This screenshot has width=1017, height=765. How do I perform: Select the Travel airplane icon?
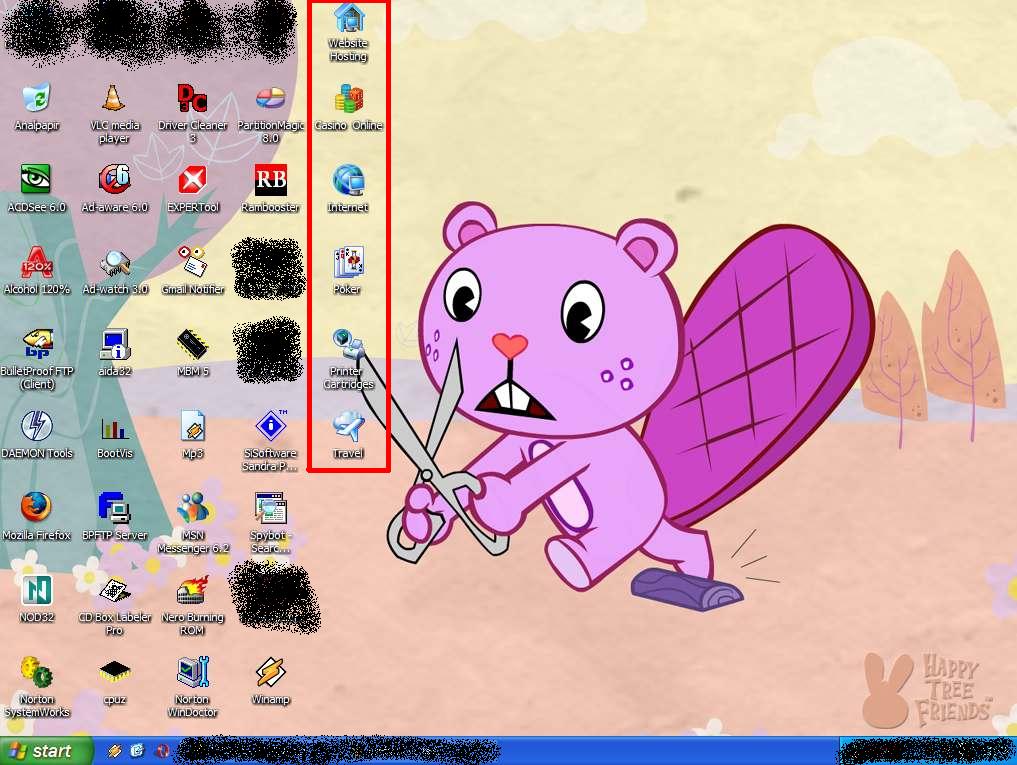point(349,426)
